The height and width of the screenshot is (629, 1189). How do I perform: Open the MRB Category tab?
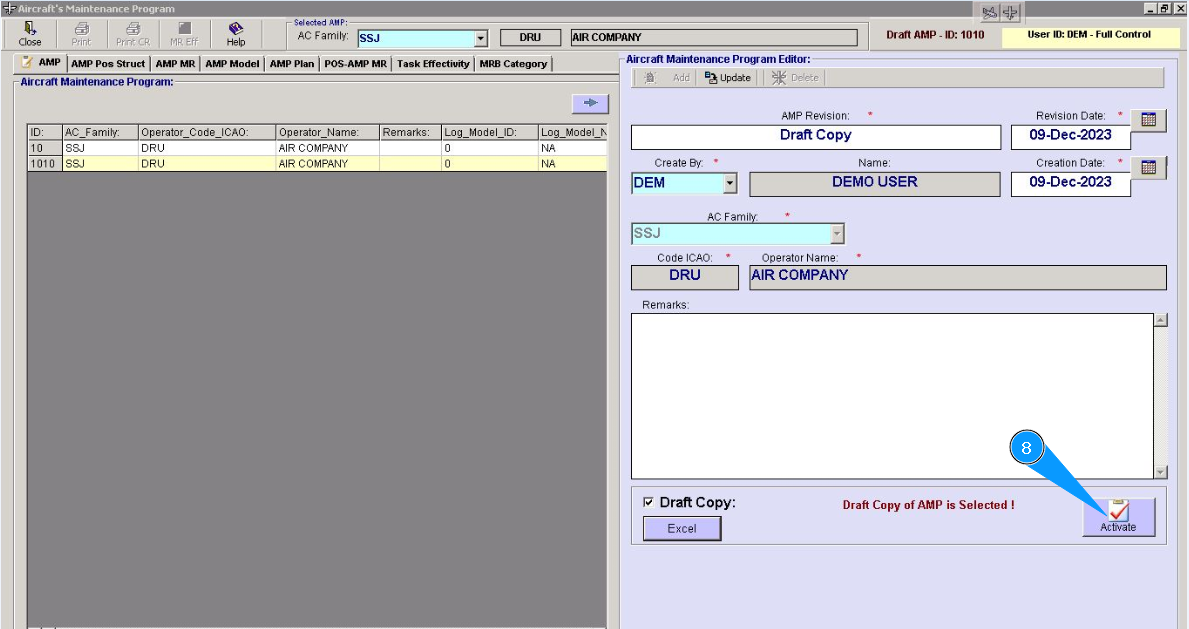(x=513, y=64)
